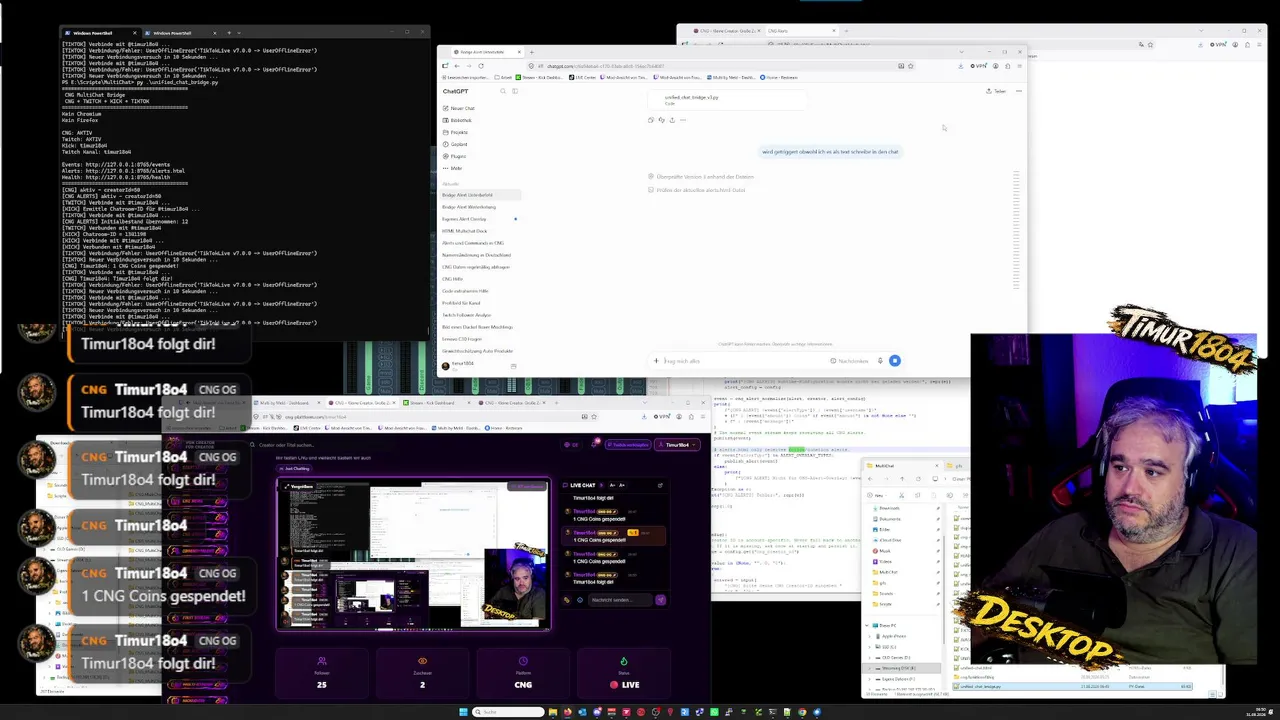Send chat message with purple arrow button
The height and width of the screenshot is (720, 1280).
[660, 600]
